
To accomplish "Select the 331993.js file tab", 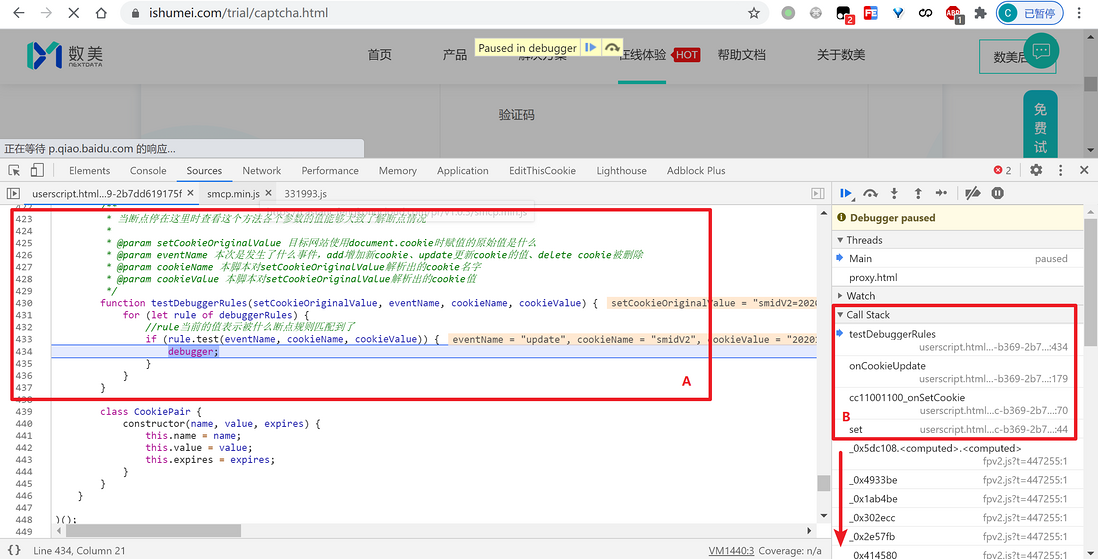I will [305, 193].
